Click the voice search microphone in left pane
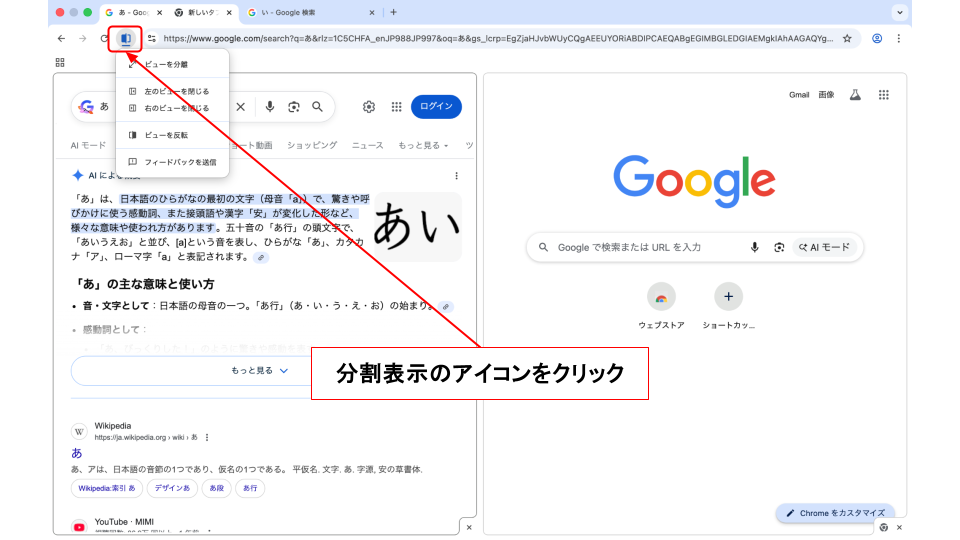 pos(269,107)
